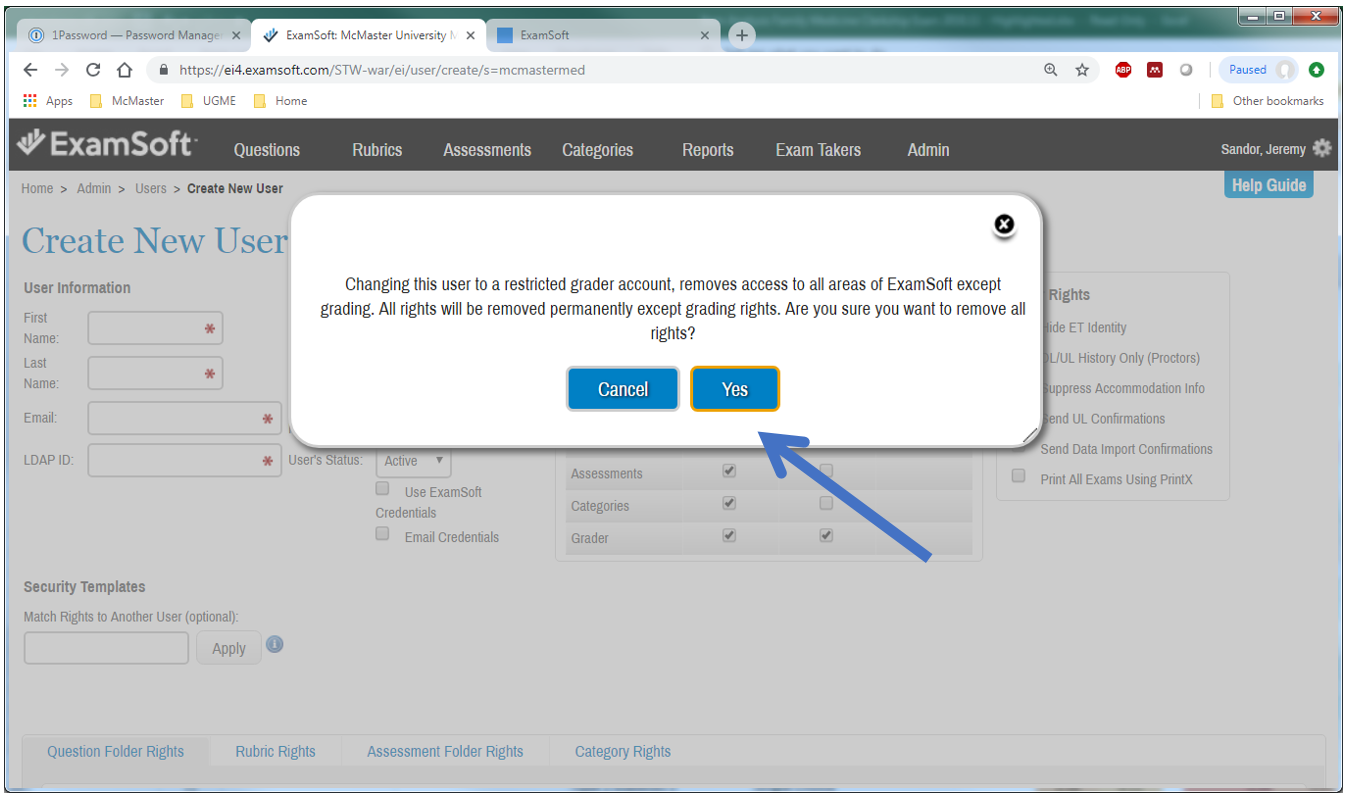1350x800 pixels.
Task: Enable Email Credentials checkbox
Action: coord(382,534)
